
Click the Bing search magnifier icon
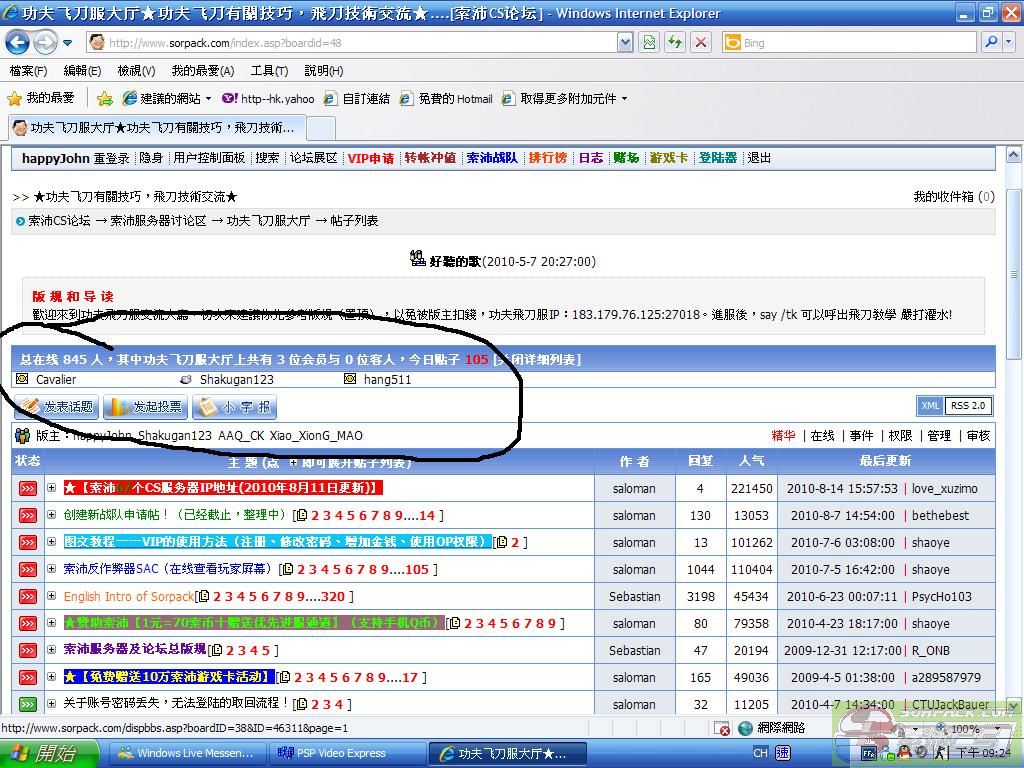coord(990,42)
